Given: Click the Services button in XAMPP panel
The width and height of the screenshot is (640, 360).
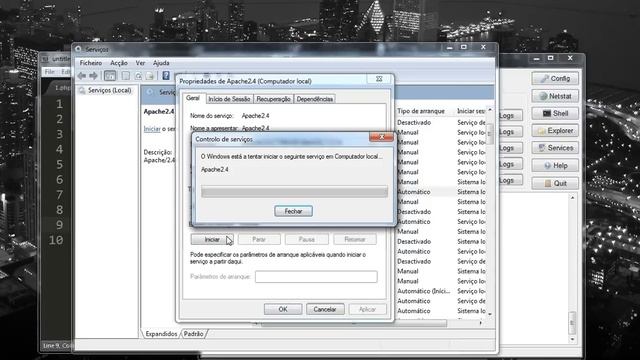Looking at the screenshot, I should (x=555, y=148).
